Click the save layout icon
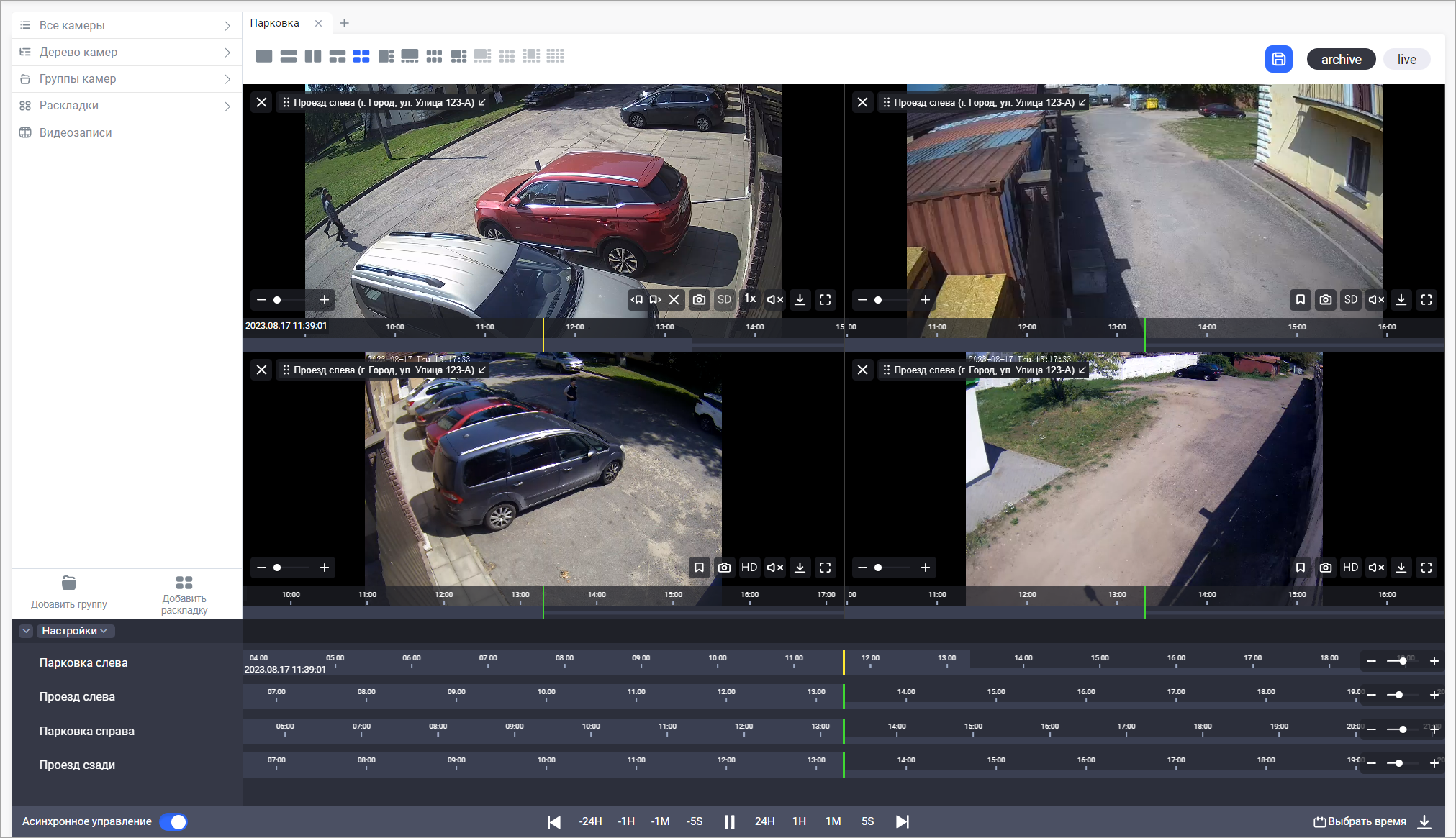Image resolution: width=1456 pixels, height=838 pixels. pos(1278,59)
